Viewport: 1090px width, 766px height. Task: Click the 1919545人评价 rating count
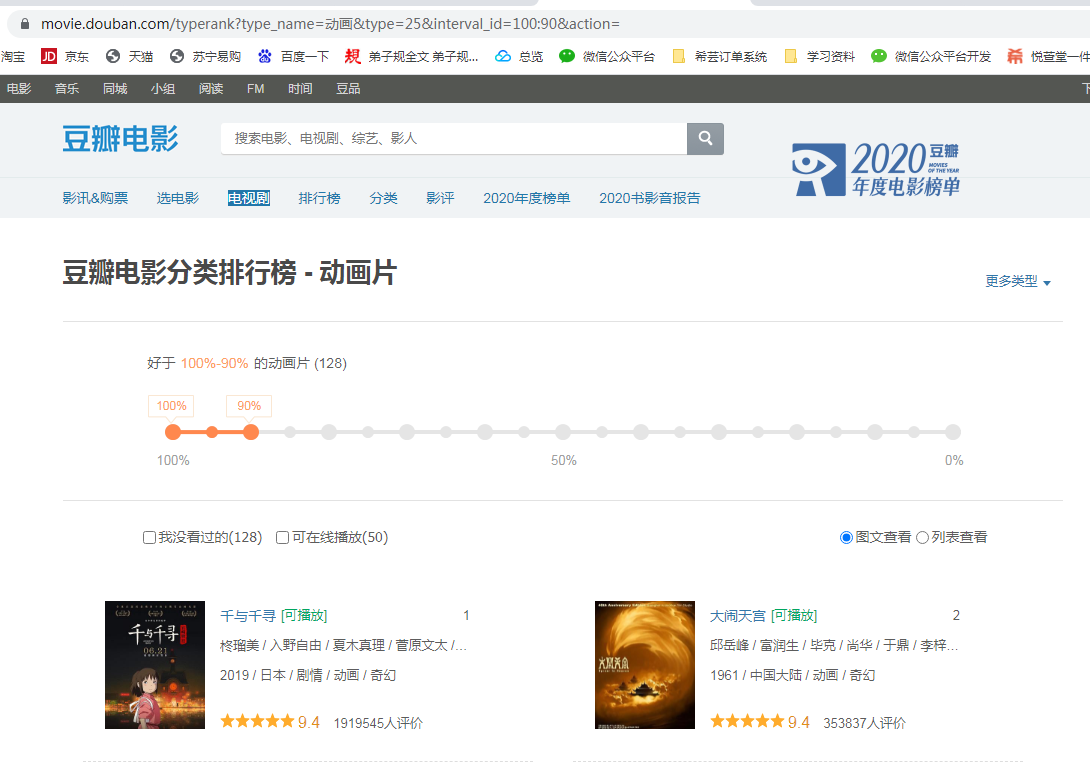point(378,723)
